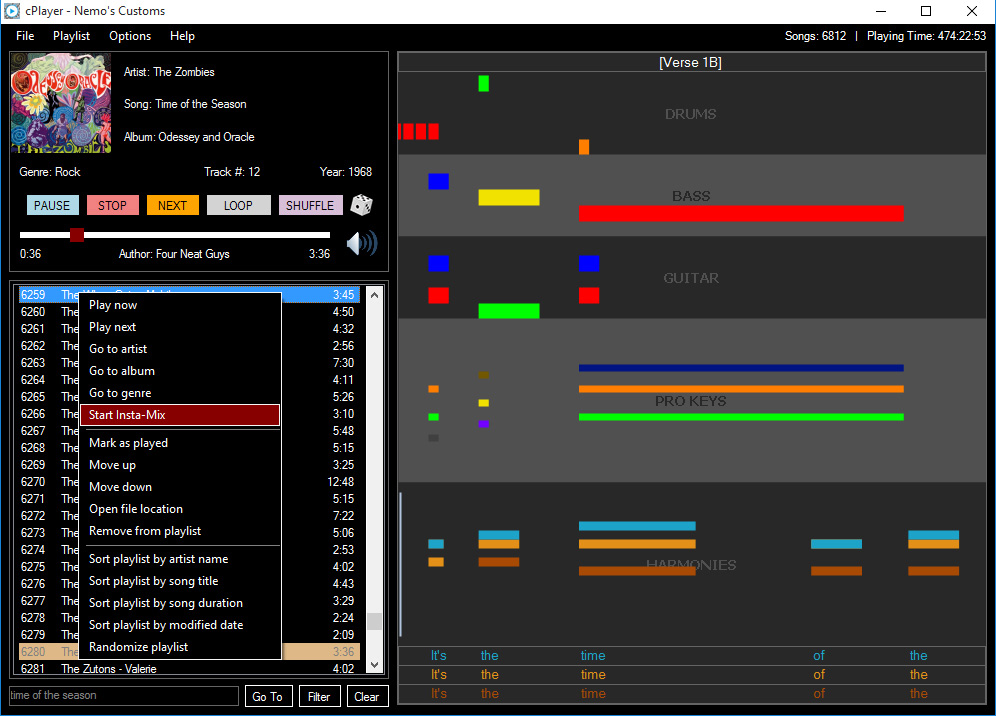Open the Options menu
The height and width of the screenshot is (716, 996).
(x=130, y=36)
